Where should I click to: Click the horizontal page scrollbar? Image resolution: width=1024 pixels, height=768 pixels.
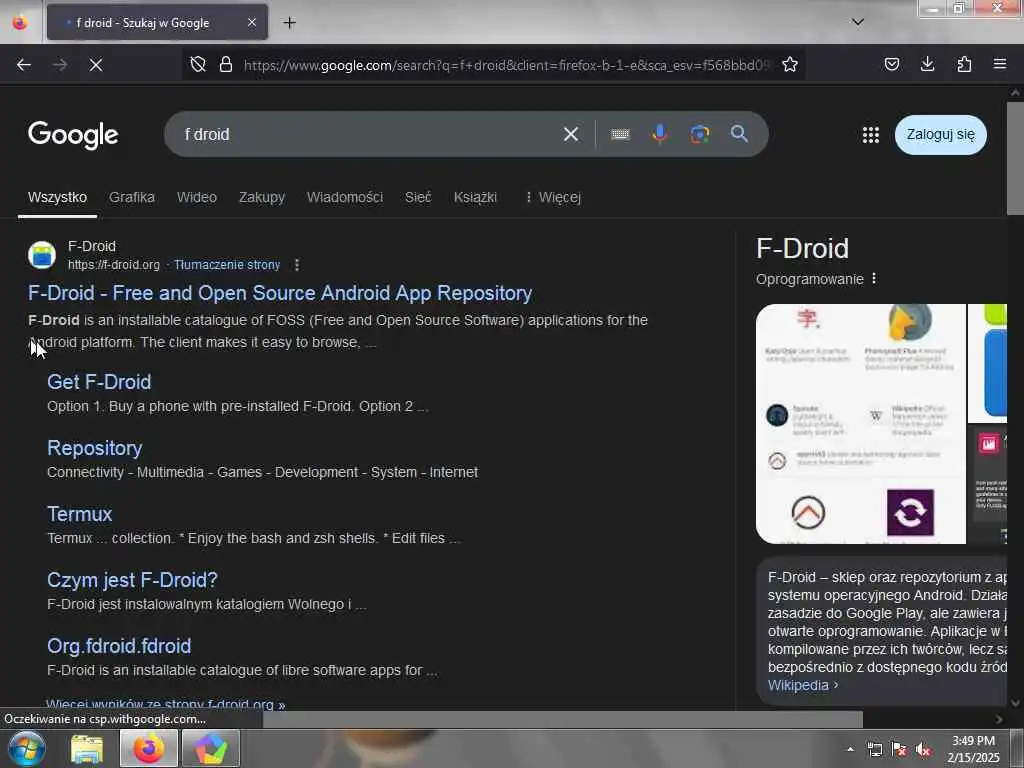[562, 719]
